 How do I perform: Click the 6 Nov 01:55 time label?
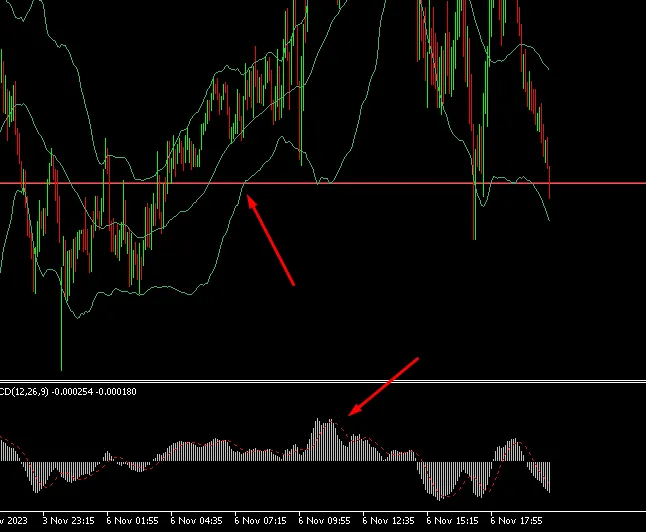(x=133, y=521)
